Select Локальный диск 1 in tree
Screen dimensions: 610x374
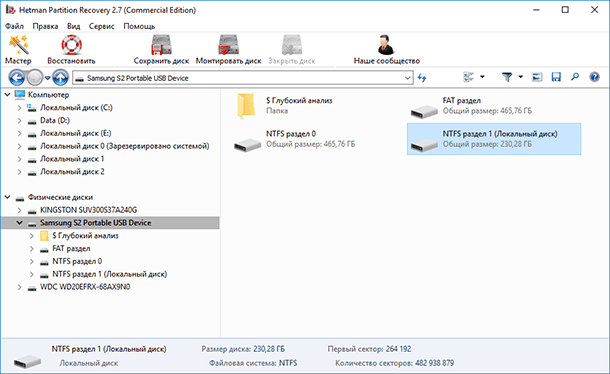(72, 159)
